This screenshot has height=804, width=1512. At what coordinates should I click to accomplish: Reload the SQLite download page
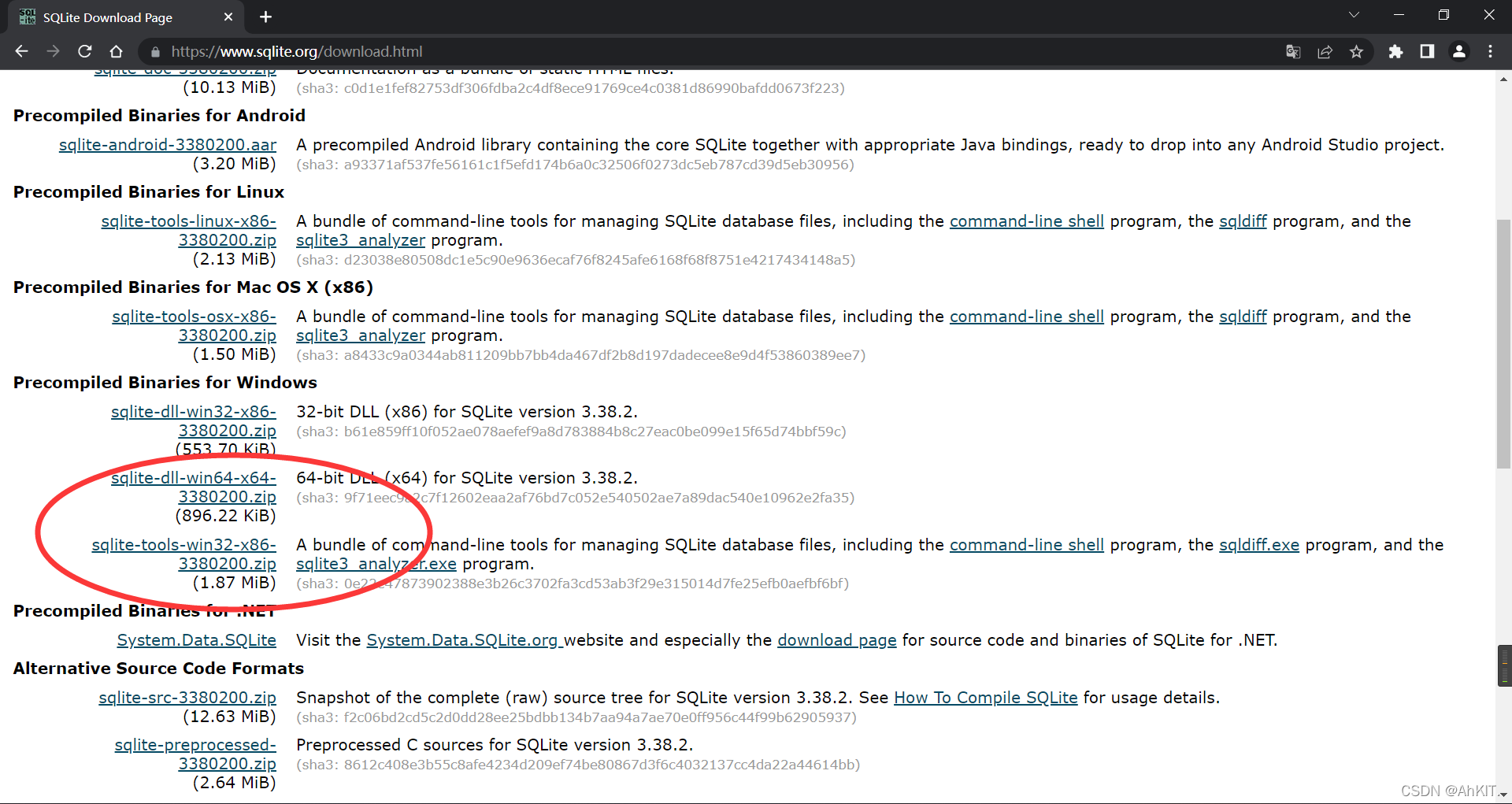pos(85,51)
